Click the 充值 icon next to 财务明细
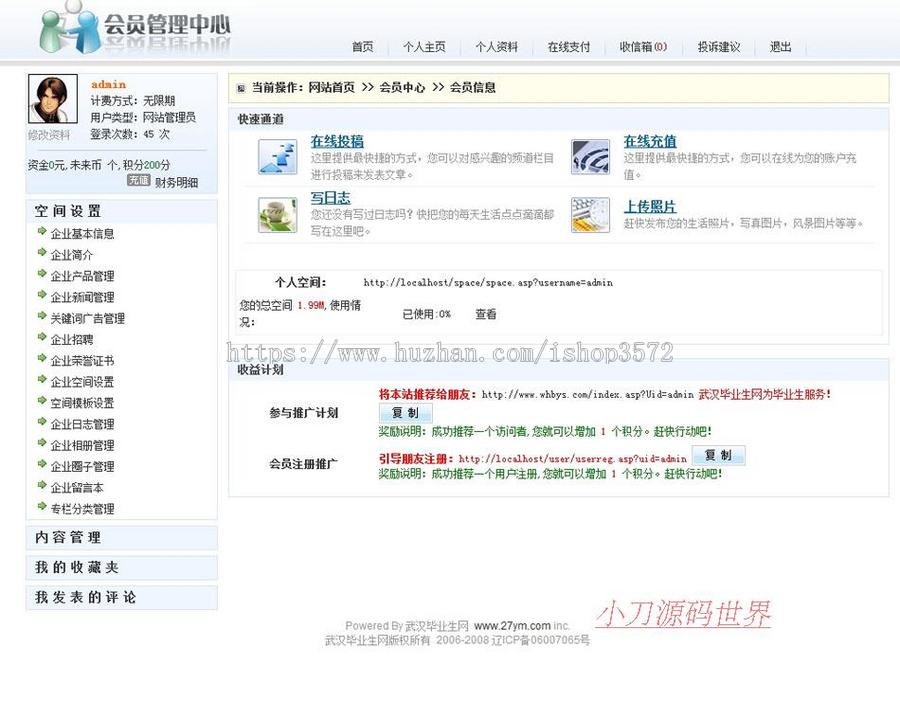Viewport: 900px width, 701px height. tap(140, 180)
